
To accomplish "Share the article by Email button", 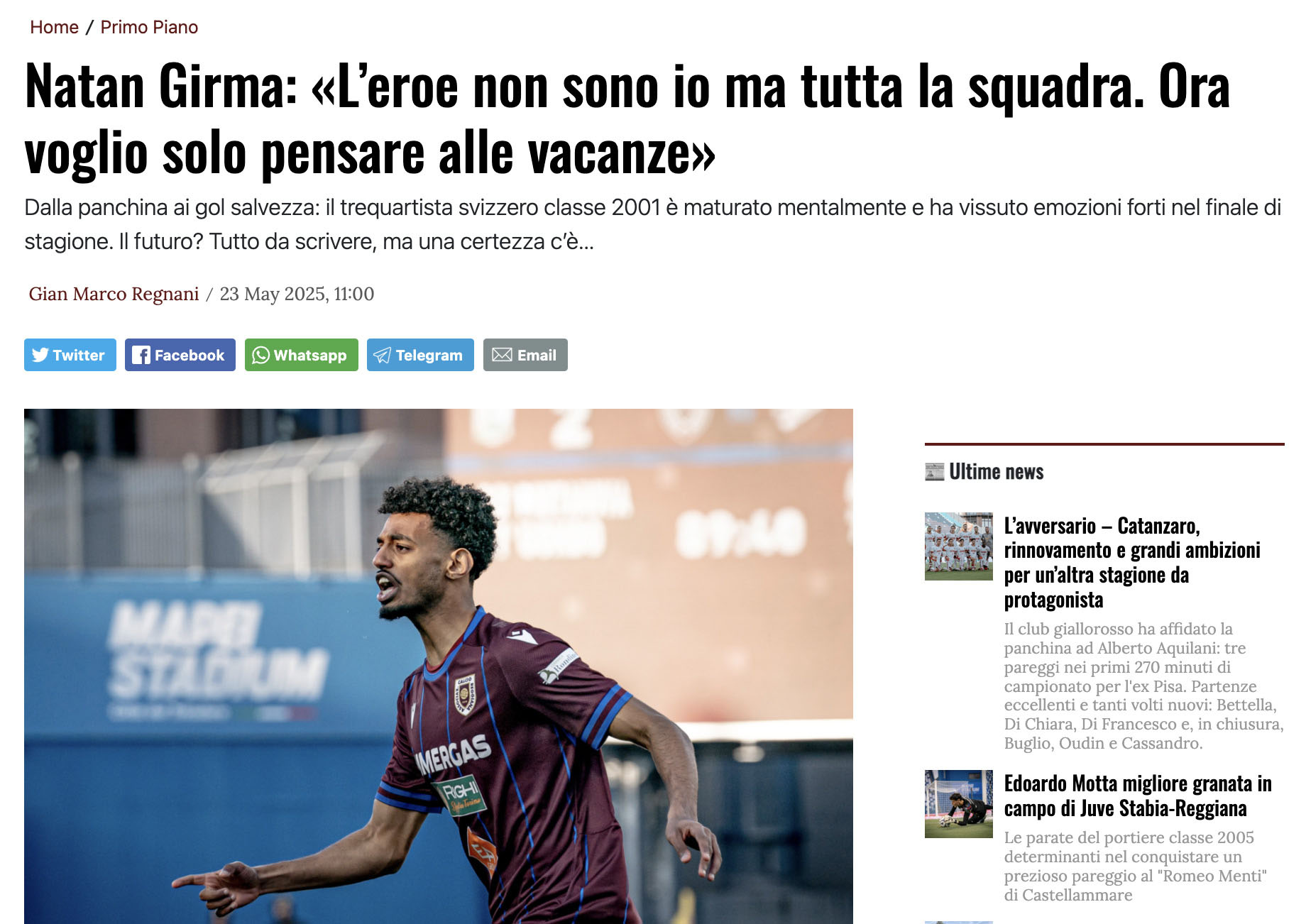I will coord(525,355).
